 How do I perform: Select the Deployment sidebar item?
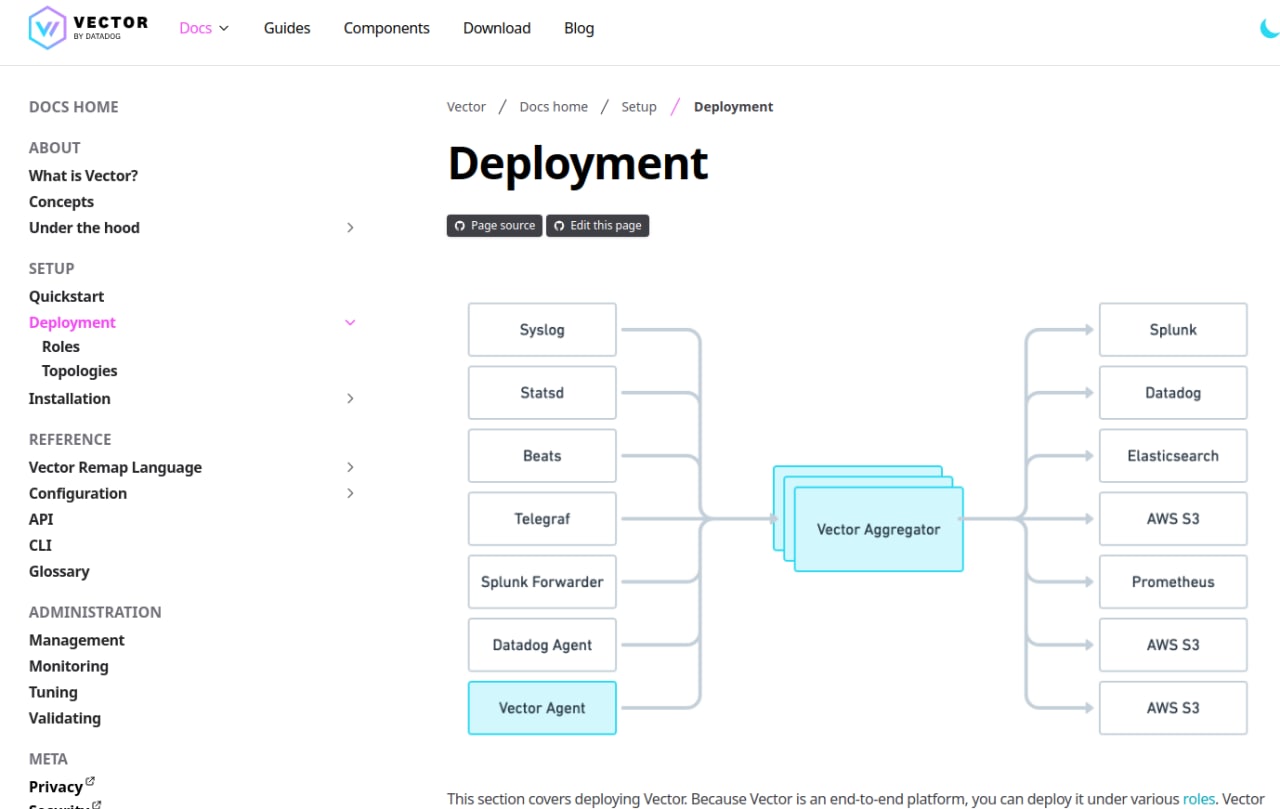(72, 323)
